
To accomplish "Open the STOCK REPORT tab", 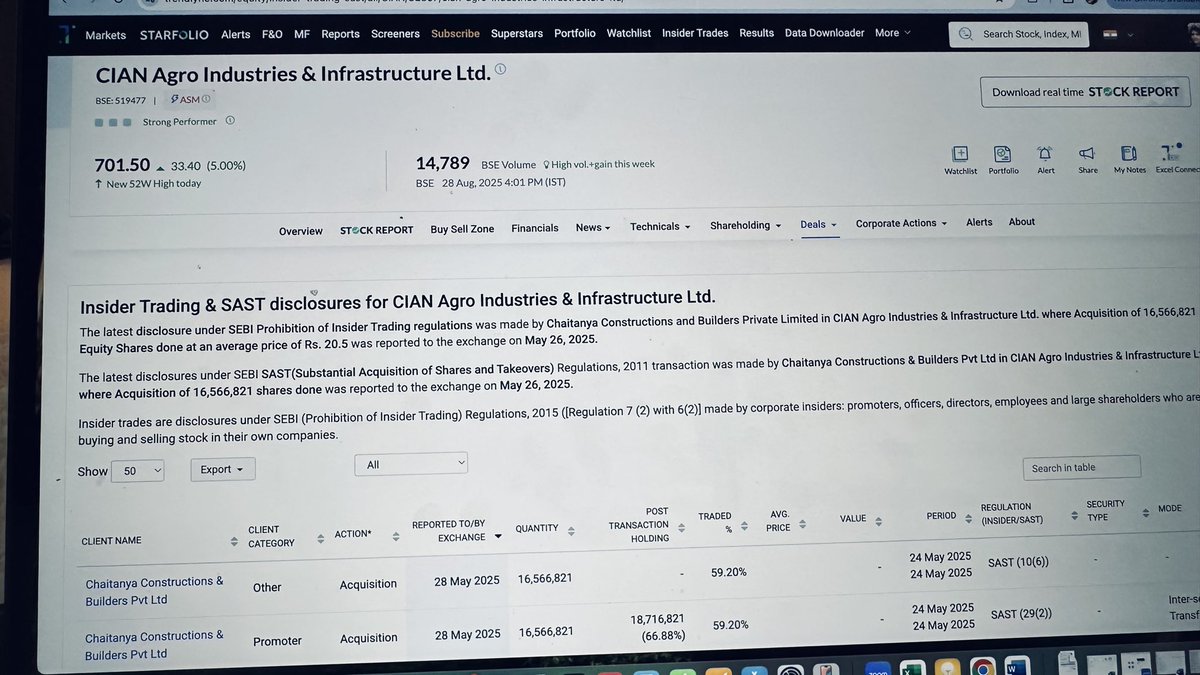I will [x=377, y=230].
